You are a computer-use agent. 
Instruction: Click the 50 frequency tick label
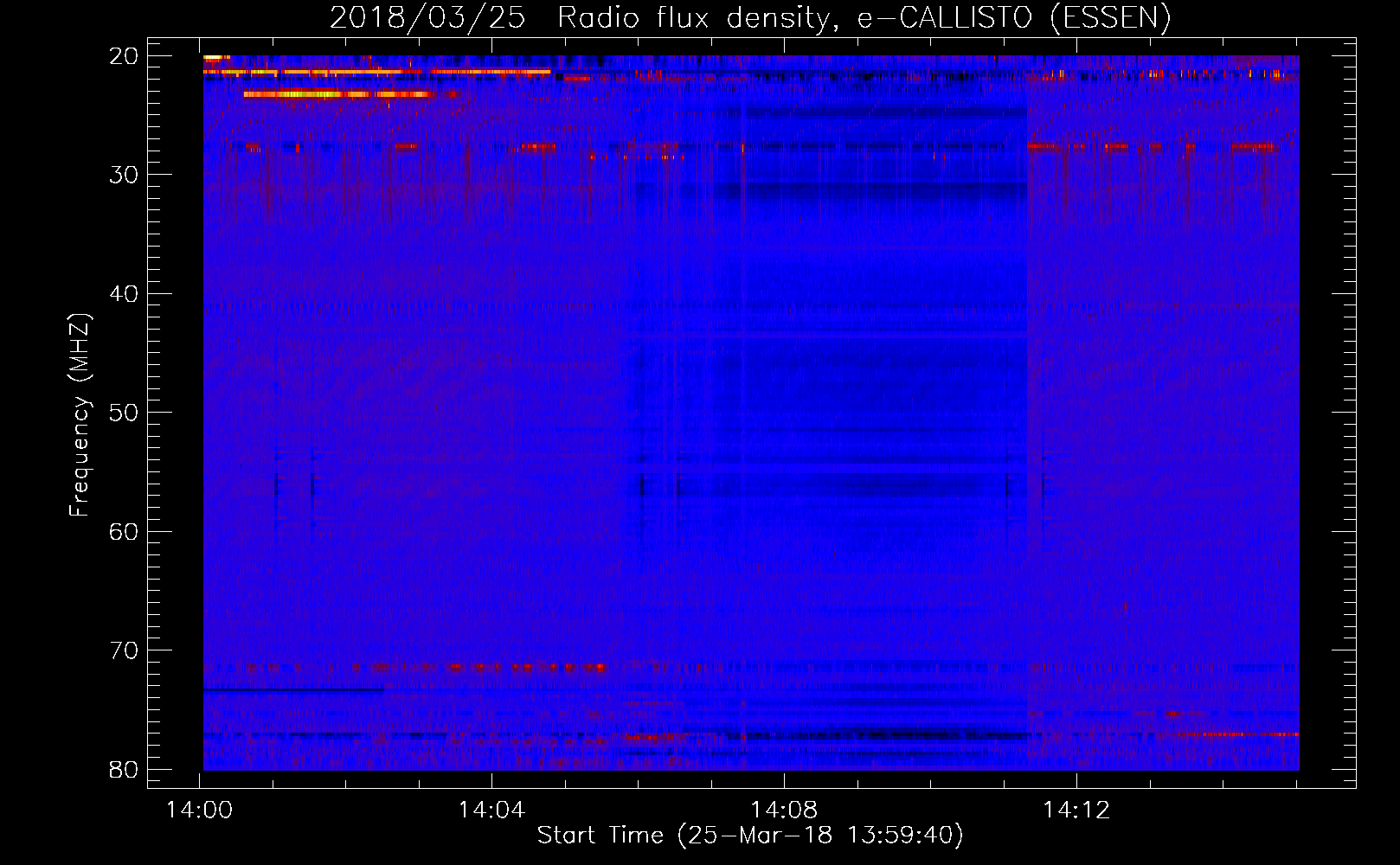pyautogui.click(x=125, y=413)
